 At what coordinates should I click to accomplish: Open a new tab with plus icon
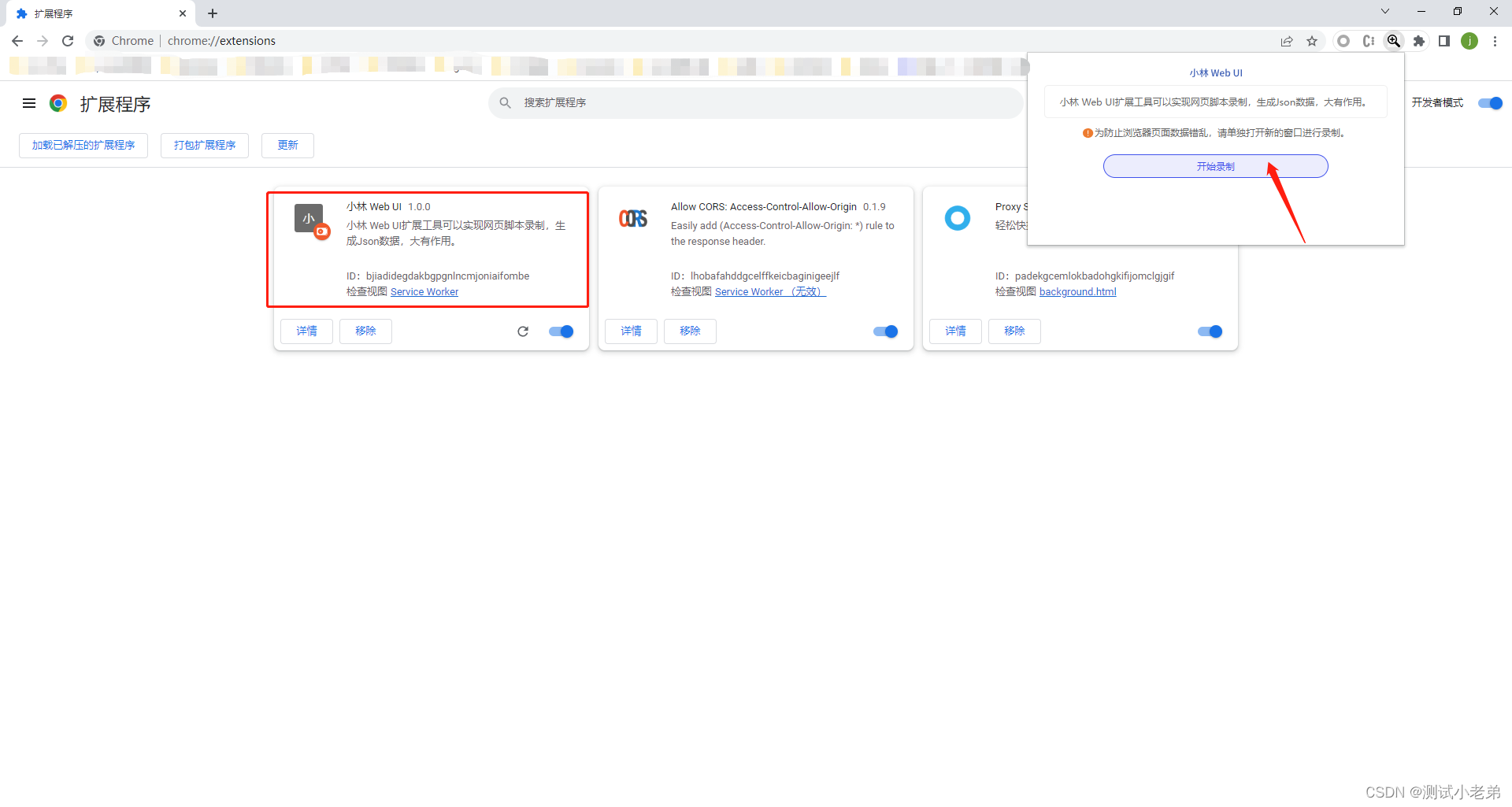point(213,13)
